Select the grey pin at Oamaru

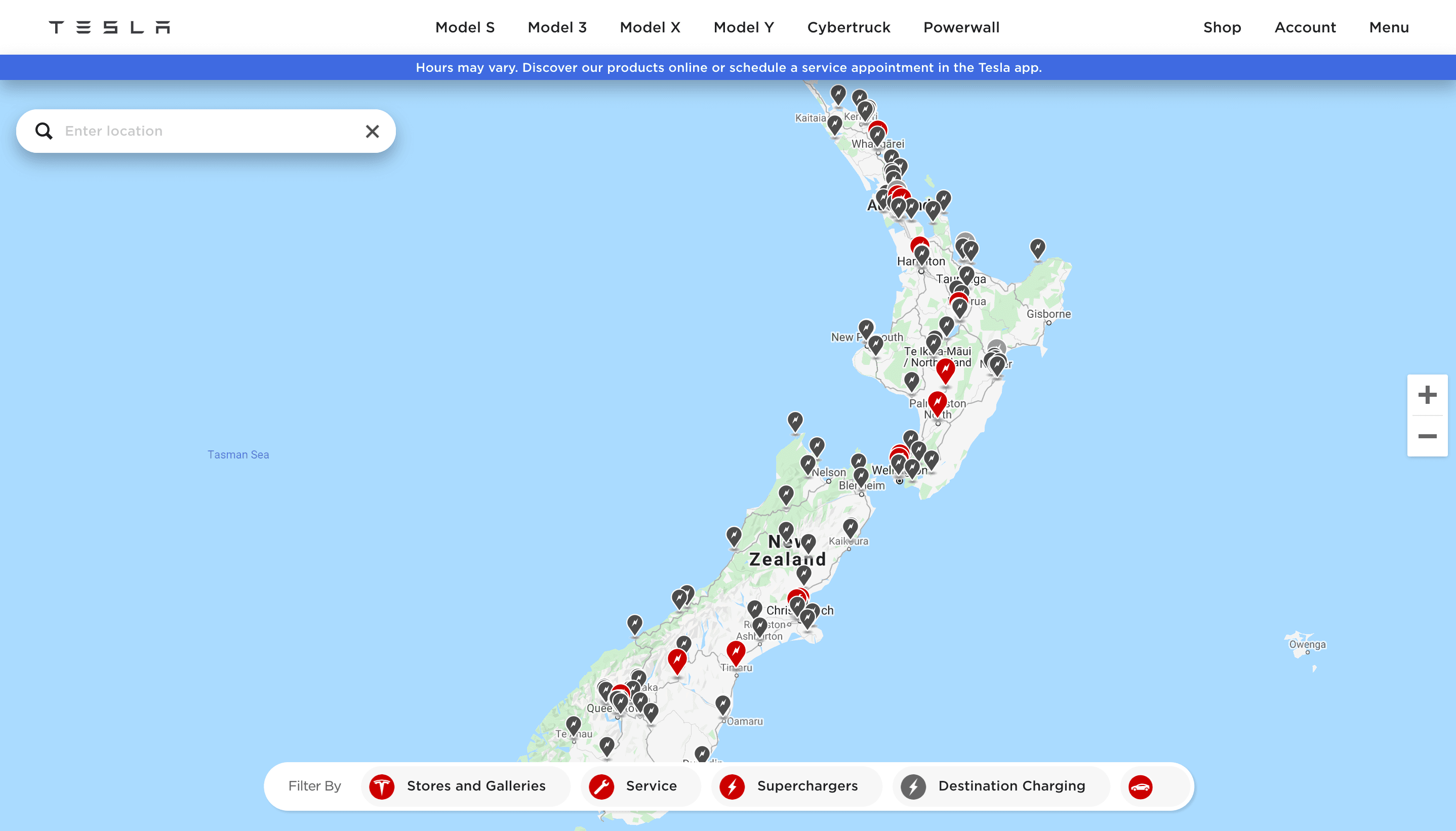click(722, 705)
